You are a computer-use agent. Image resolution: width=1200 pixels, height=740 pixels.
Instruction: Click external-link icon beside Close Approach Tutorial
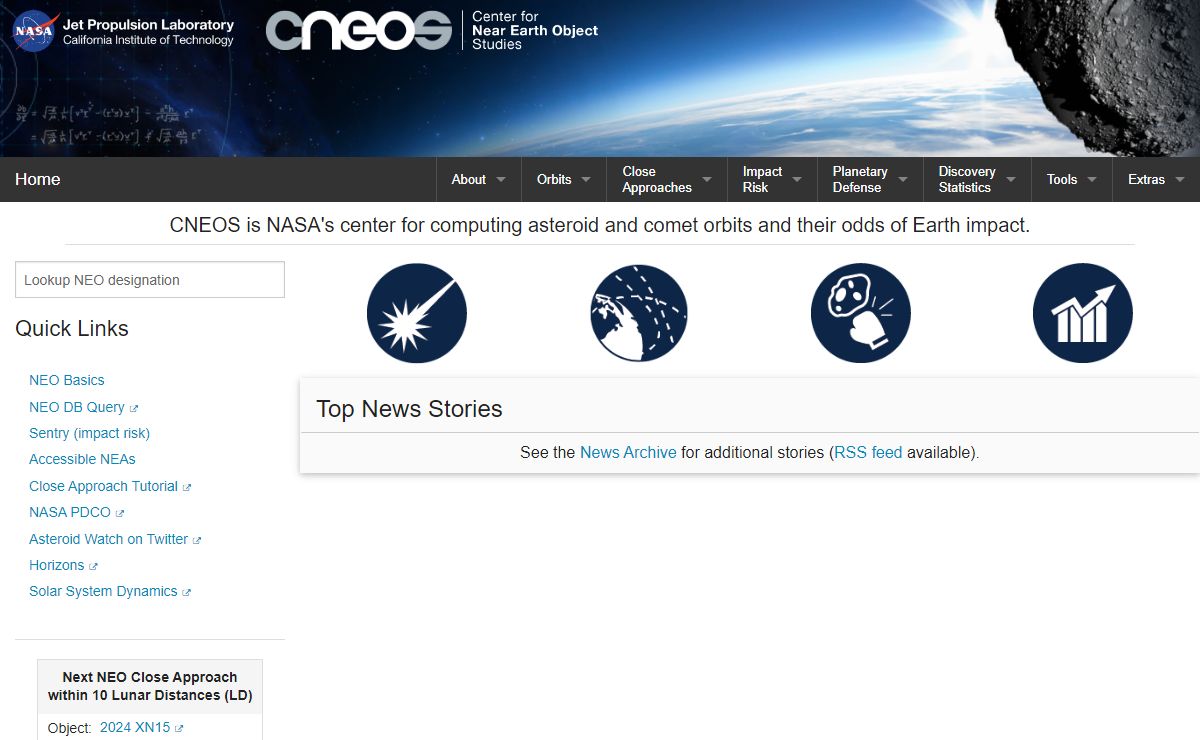click(187, 487)
